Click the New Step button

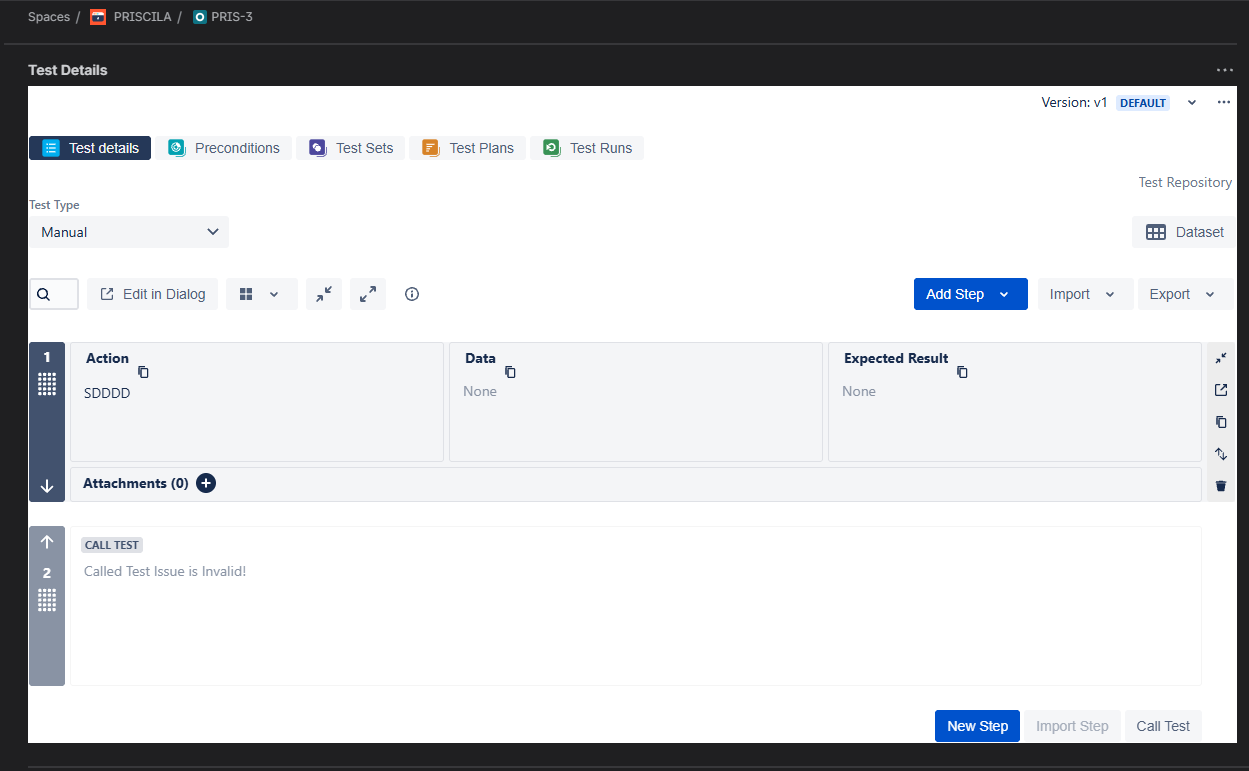pyautogui.click(x=977, y=726)
